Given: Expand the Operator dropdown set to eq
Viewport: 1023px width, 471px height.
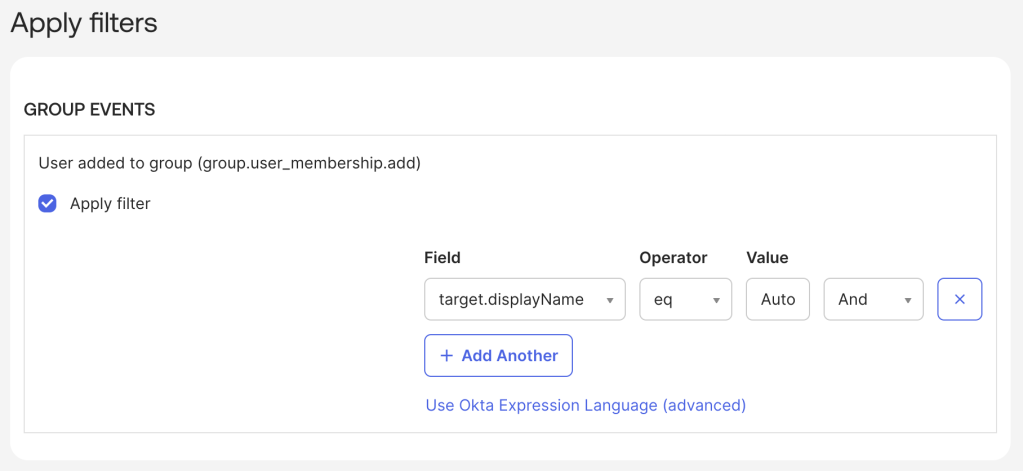Looking at the screenshot, I should coord(685,299).
